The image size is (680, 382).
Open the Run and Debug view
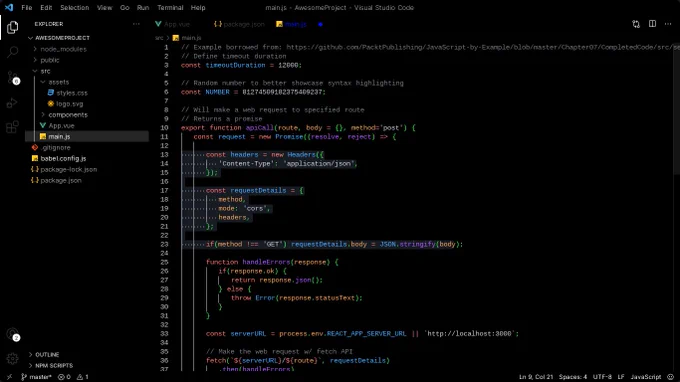point(13,103)
